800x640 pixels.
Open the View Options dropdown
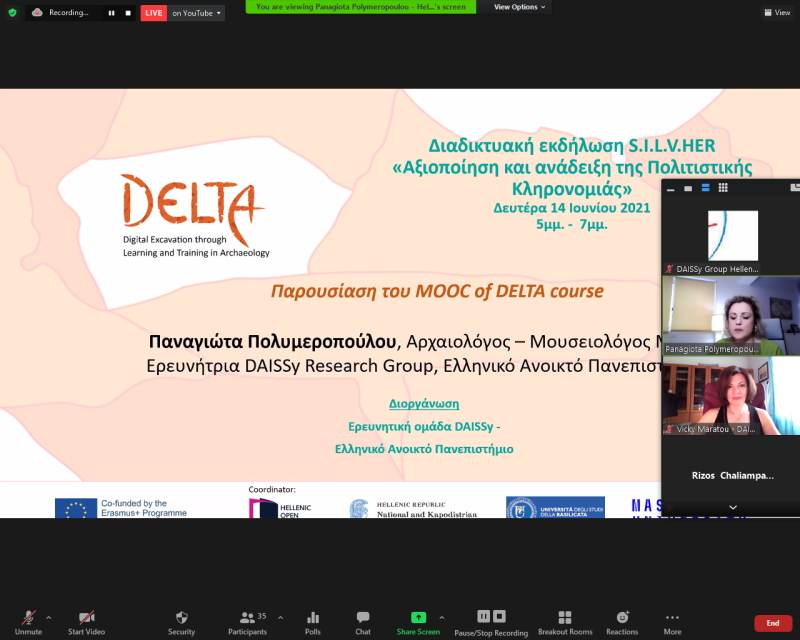(x=519, y=7)
